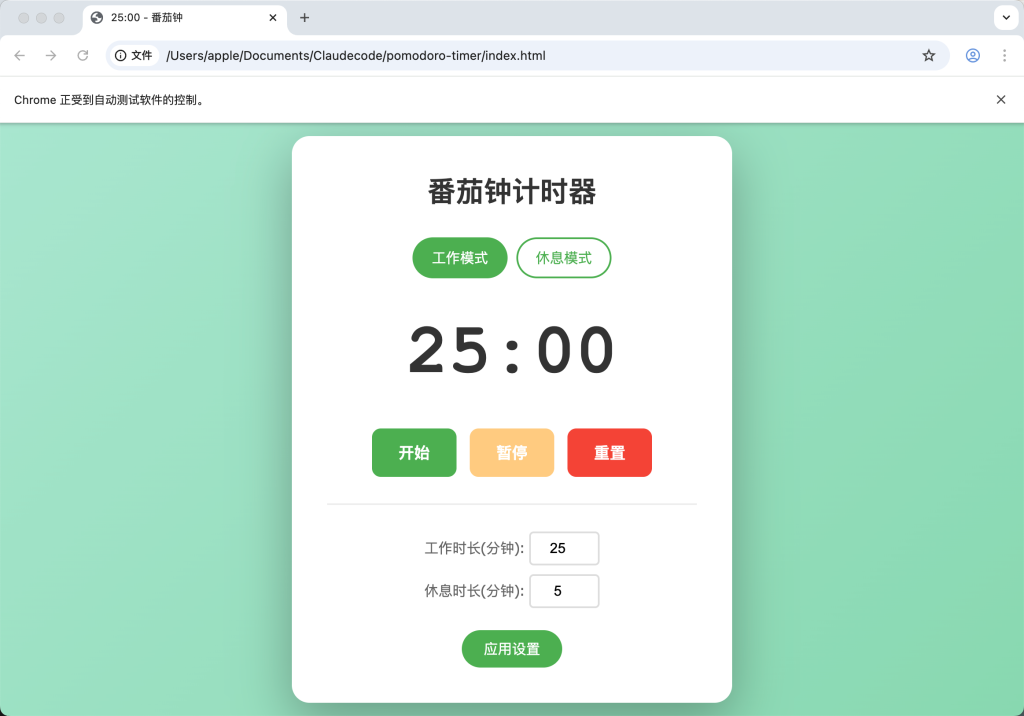This screenshot has width=1024, height=716.
Task: Click the browser forward arrow icon
Action: (x=51, y=56)
